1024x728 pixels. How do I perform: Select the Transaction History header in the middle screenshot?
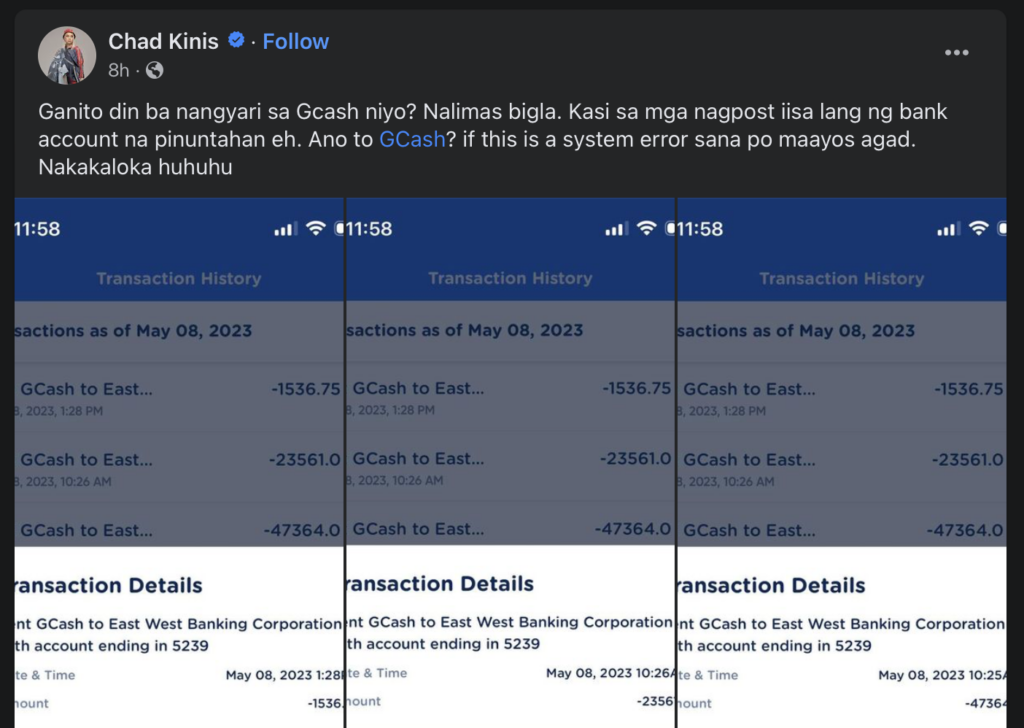tap(510, 278)
